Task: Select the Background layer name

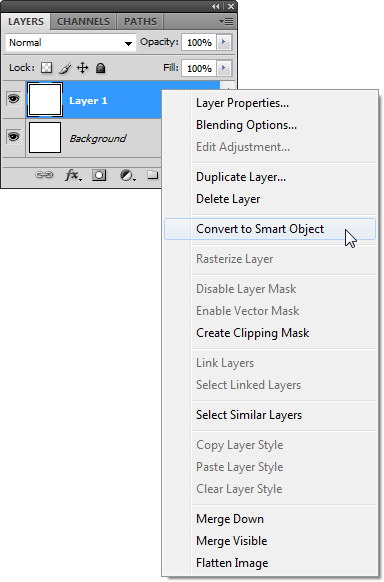Action: coord(98,138)
